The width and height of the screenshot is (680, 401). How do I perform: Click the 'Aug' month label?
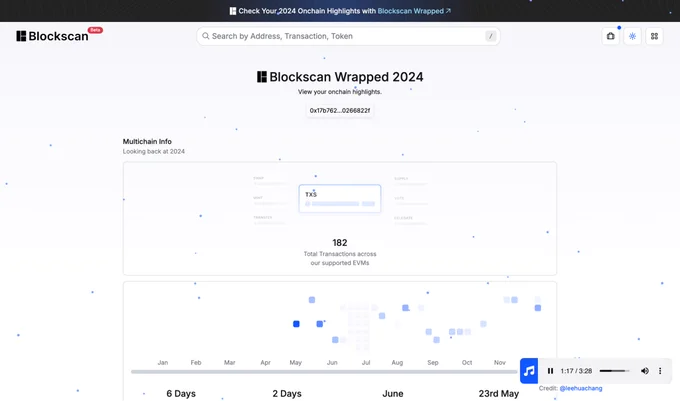click(x=397, y=362)
